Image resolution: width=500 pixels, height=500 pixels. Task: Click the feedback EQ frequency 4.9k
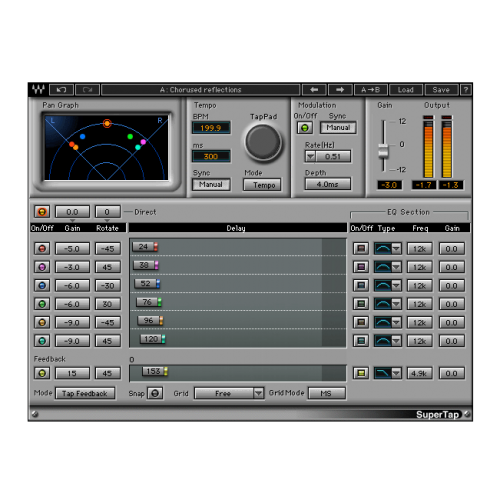(x=419, y=373)
